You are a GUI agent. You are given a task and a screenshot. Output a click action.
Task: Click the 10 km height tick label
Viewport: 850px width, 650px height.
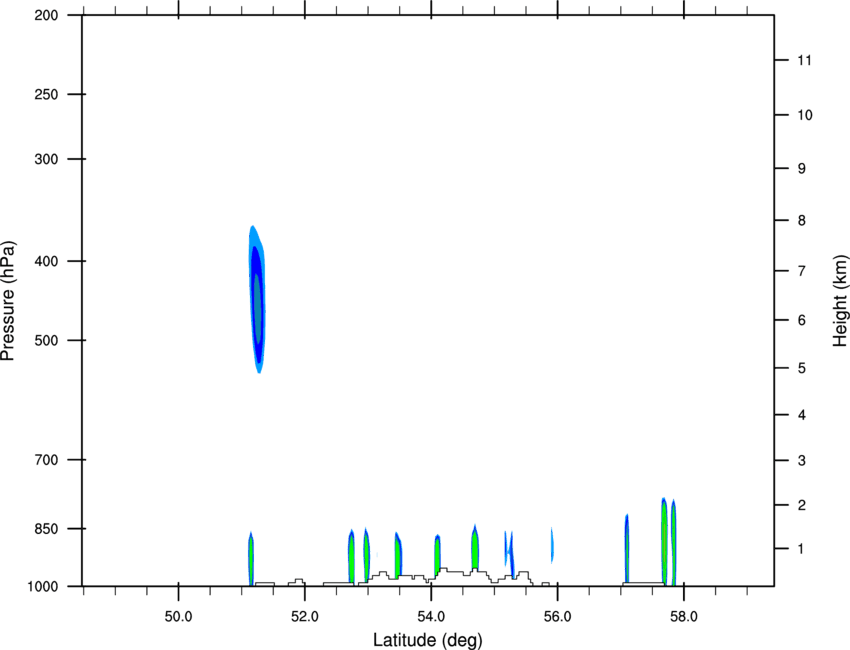coord(805,115)
